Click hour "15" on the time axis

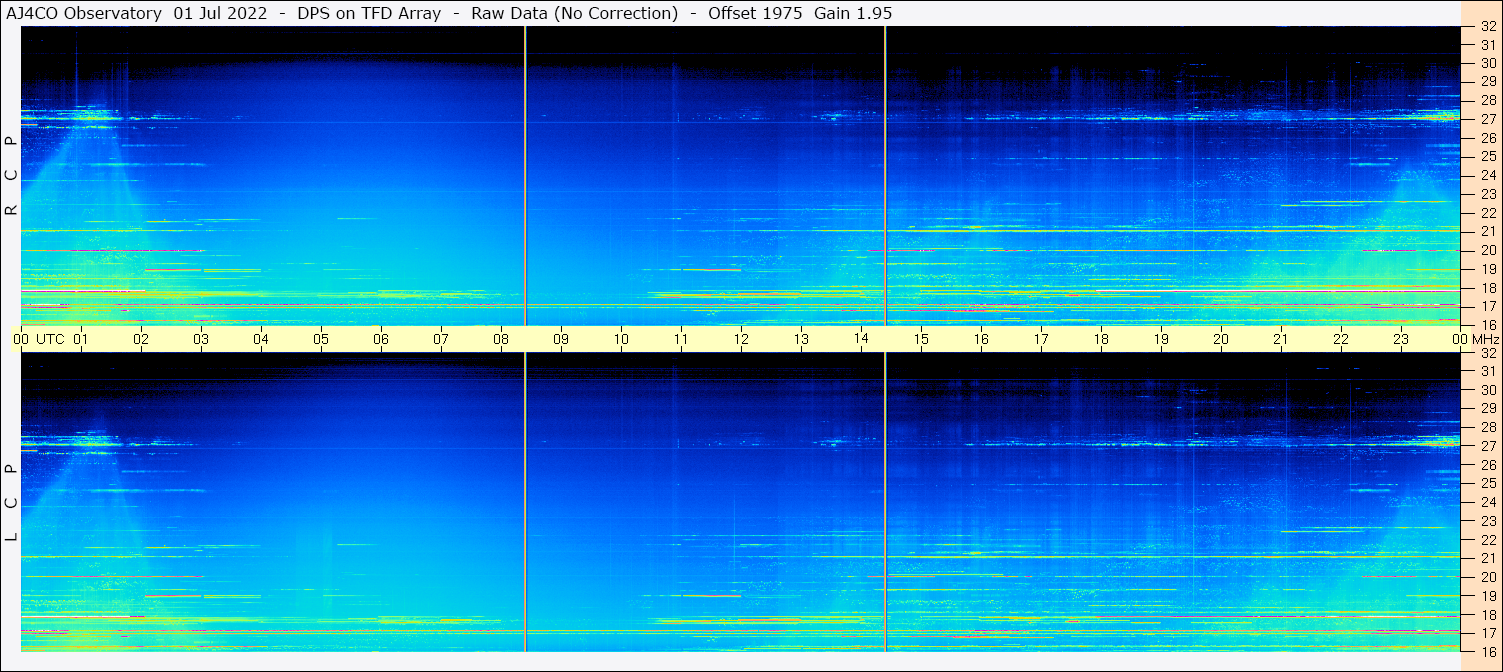[921, 339]
